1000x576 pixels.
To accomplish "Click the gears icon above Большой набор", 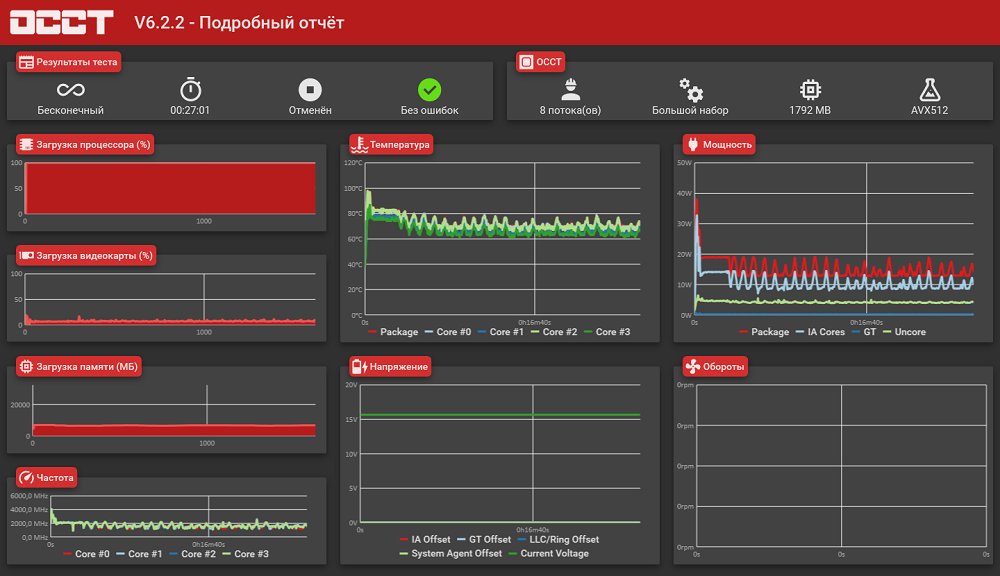I will coord(691,90).
